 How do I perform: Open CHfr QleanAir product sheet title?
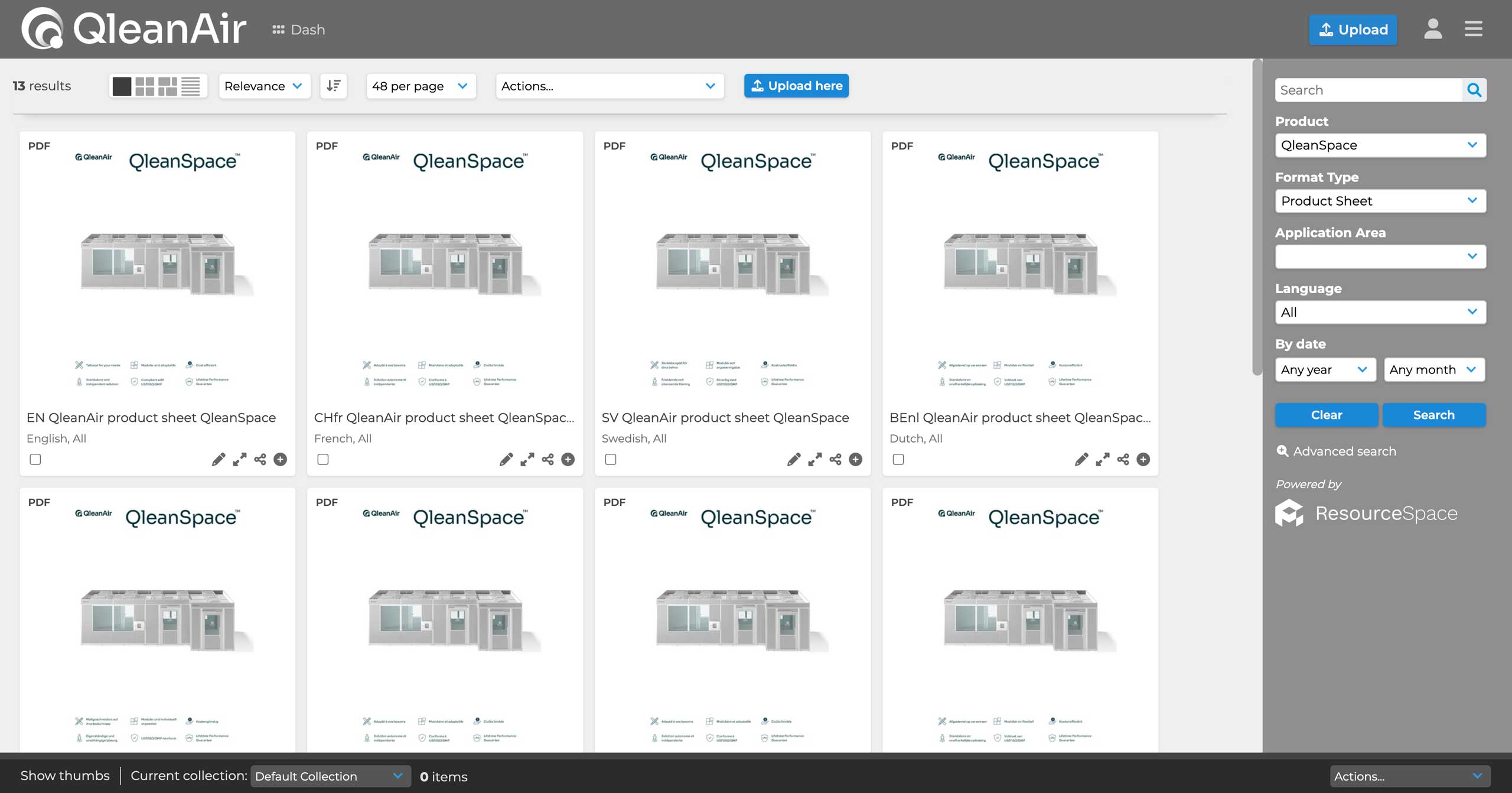(x=444, y=417)
